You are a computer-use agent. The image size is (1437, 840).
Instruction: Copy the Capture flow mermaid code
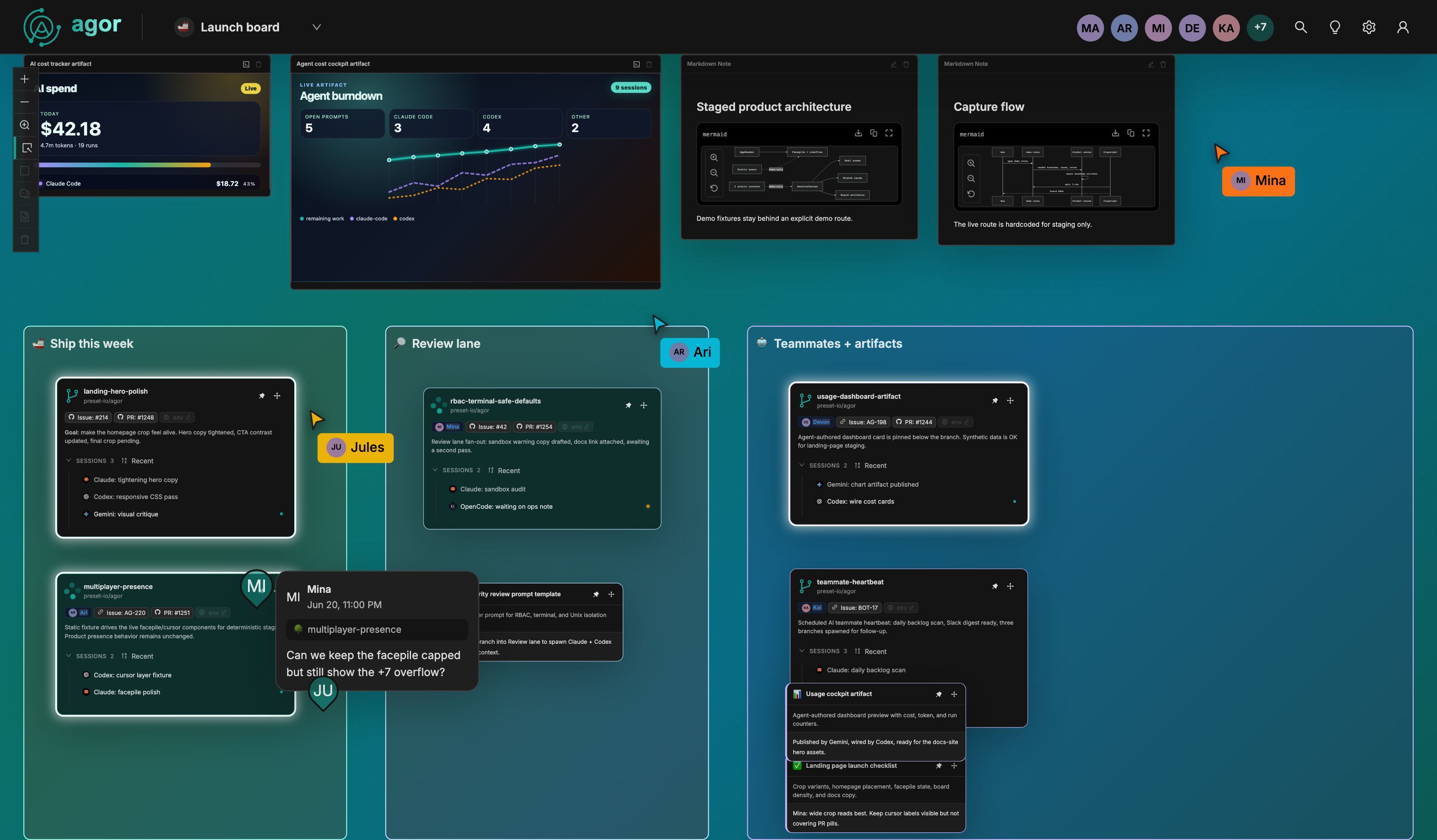(1131, 133)
